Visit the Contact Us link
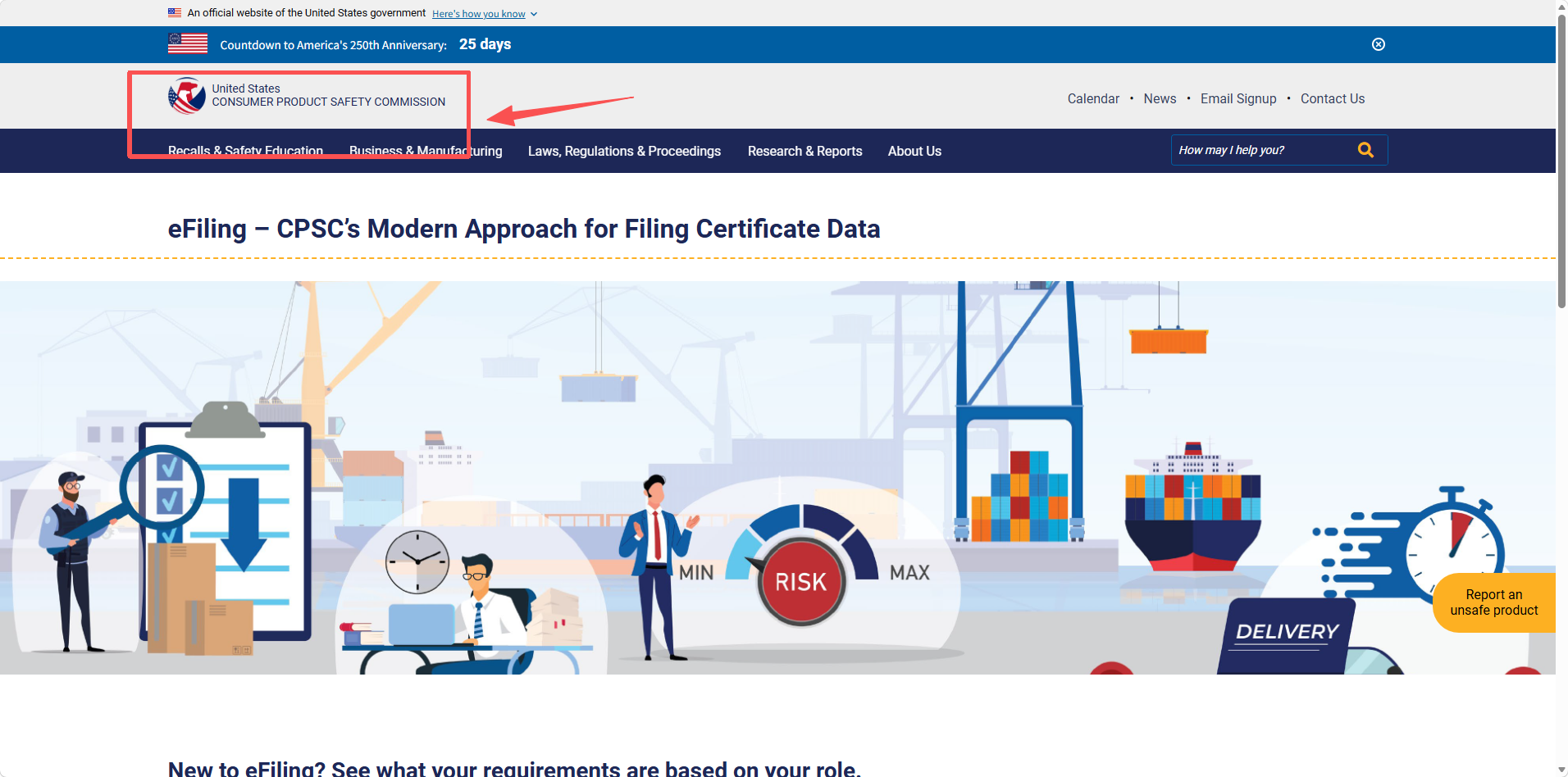The height and width of the screenshot is (777, 1568). click(1333, 98)
